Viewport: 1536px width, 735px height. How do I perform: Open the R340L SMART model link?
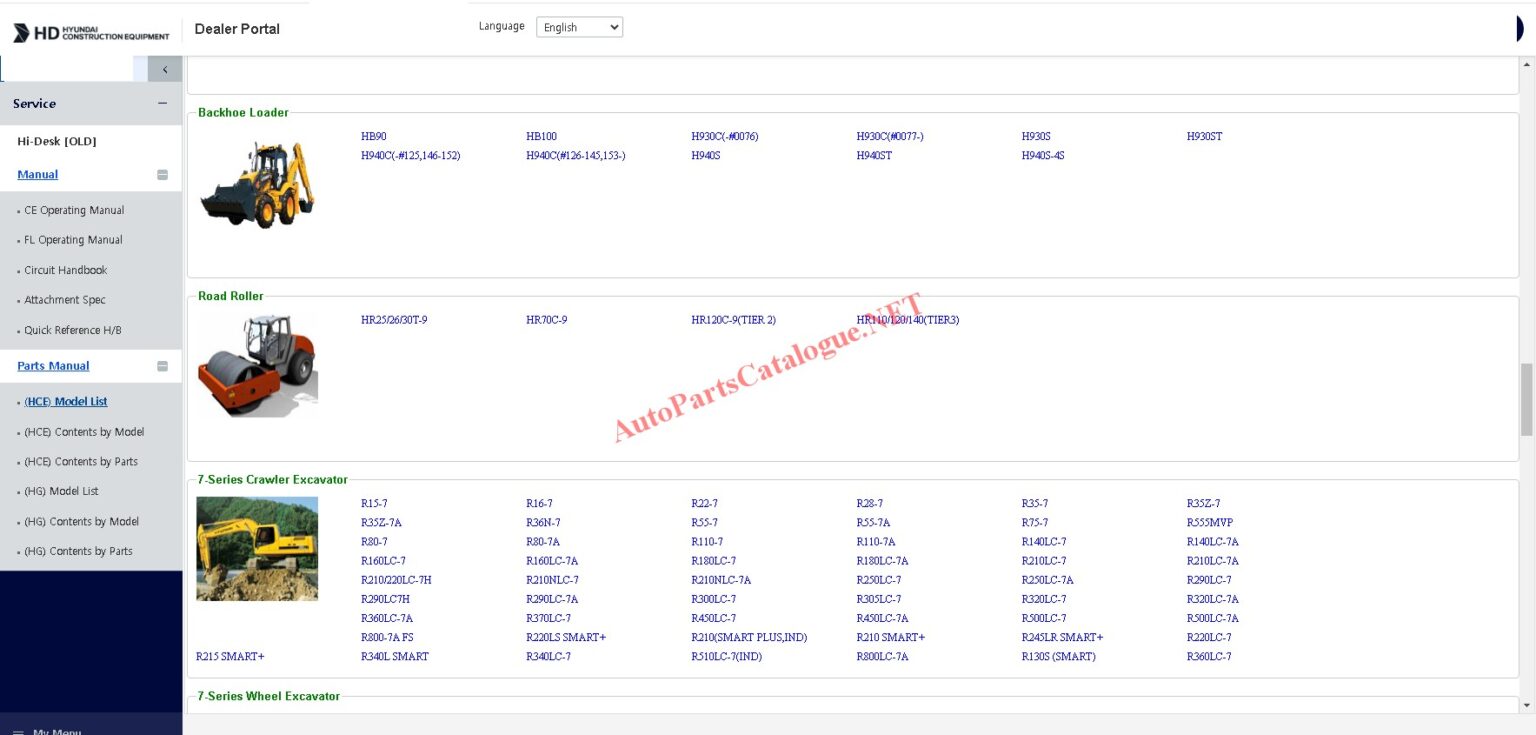tap(394, 657)
